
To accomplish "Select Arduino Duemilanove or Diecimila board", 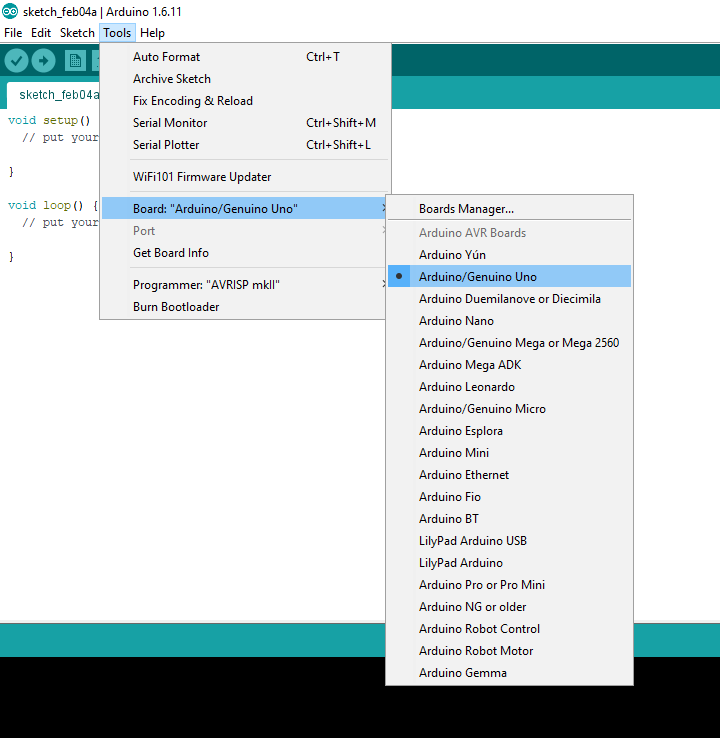I will pyautogui.click(x=509, y=299).
